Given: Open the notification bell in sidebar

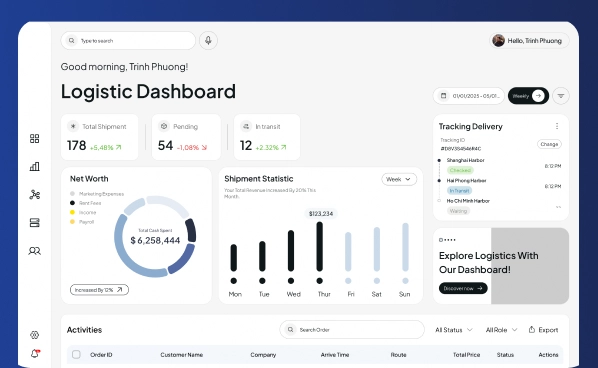Looking at the screenshot, I should pos(35,354).
